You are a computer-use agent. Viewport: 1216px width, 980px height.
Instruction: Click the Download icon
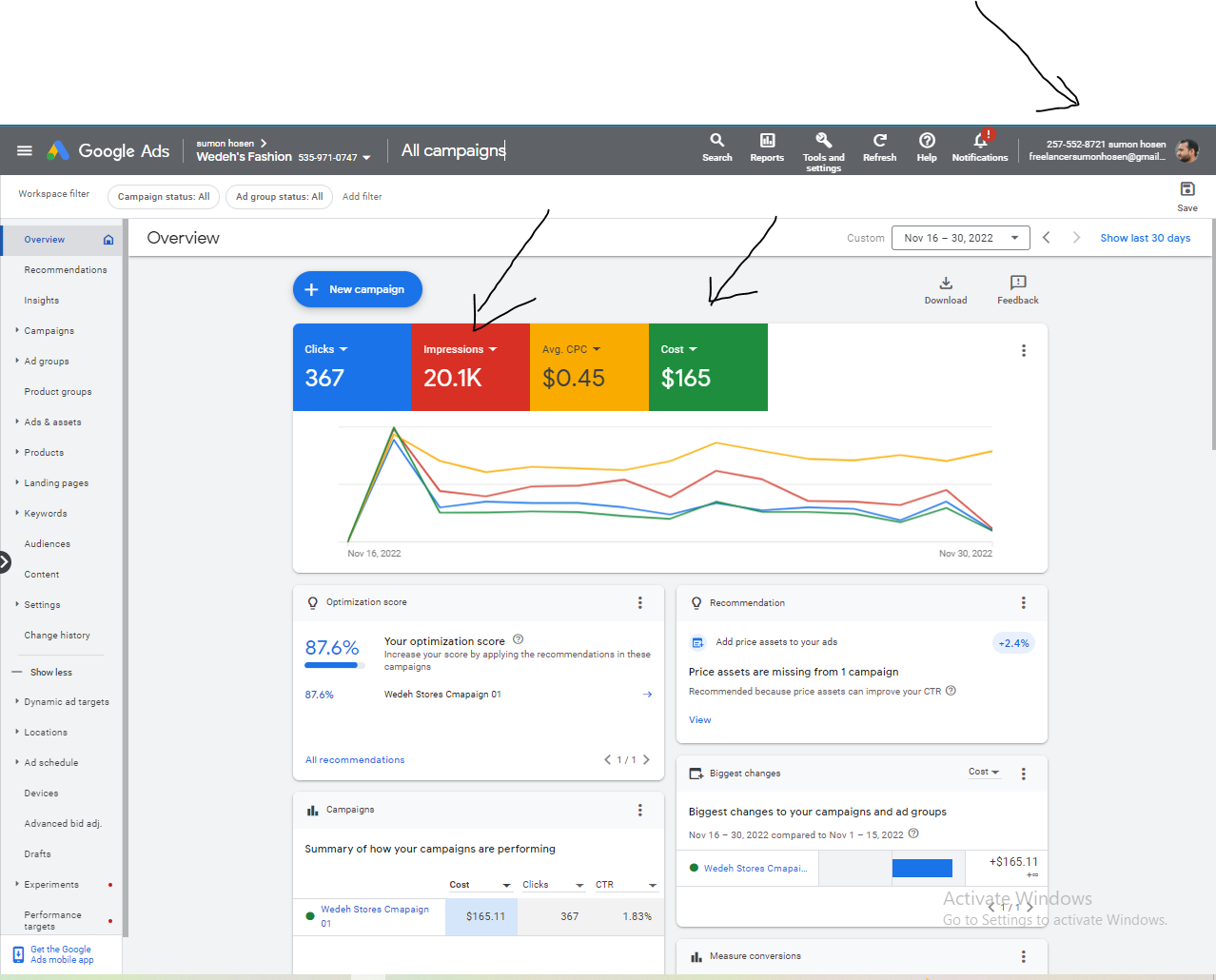(946, 284)
